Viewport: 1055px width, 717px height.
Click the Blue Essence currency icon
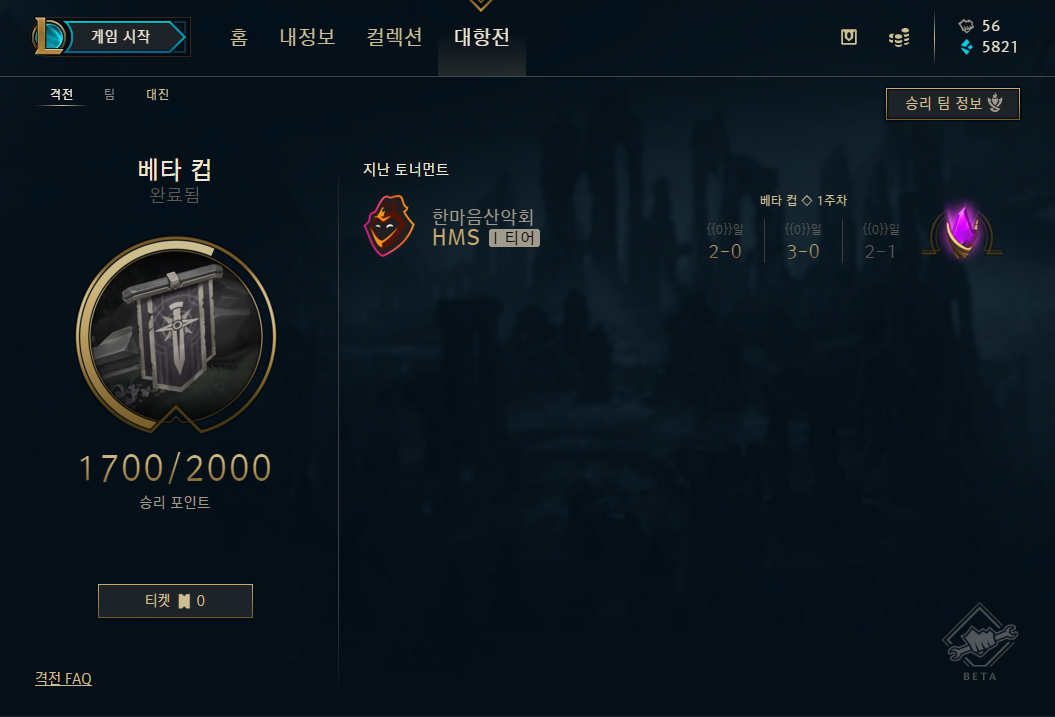967,47
